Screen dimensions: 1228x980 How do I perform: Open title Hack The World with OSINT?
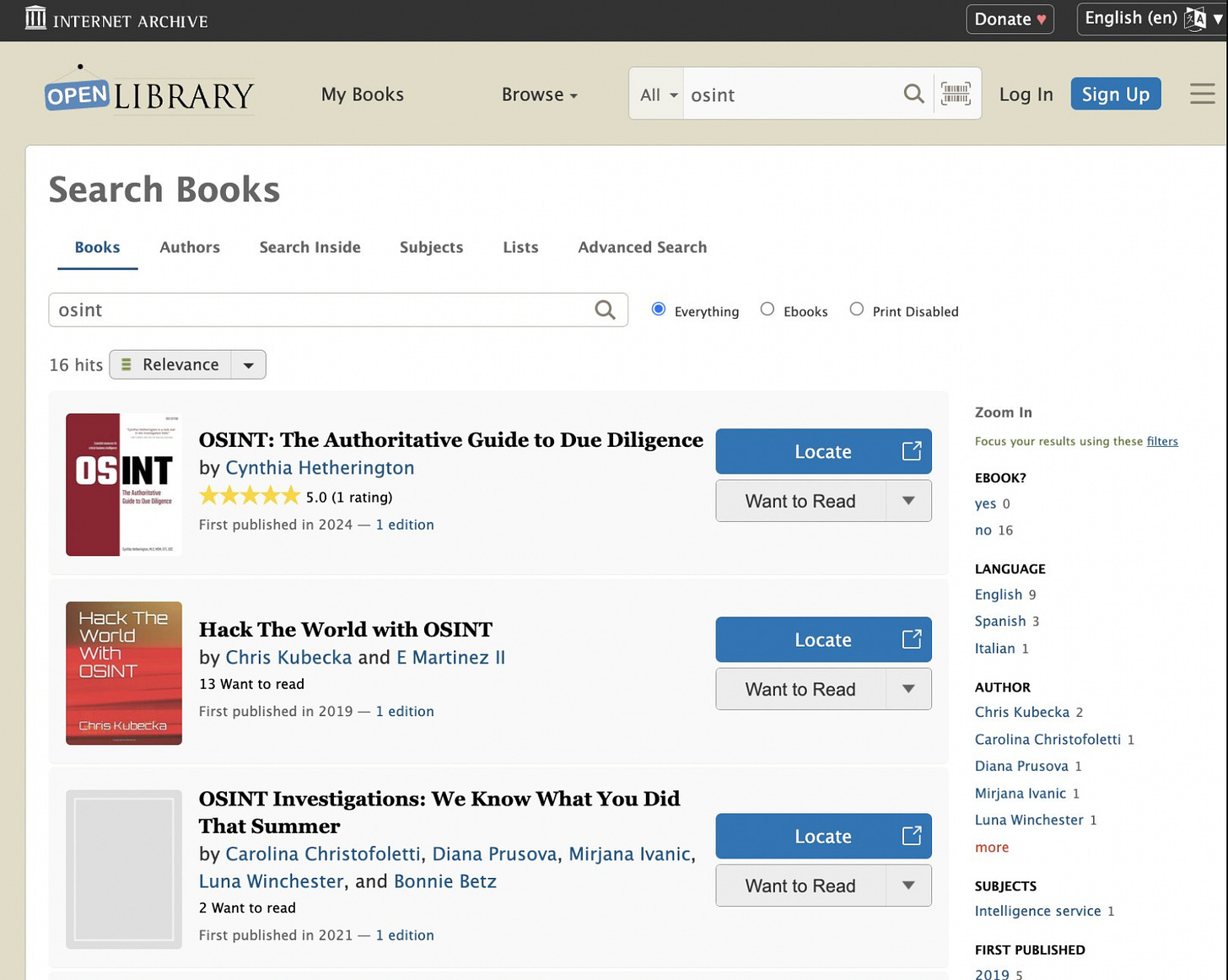346,629
